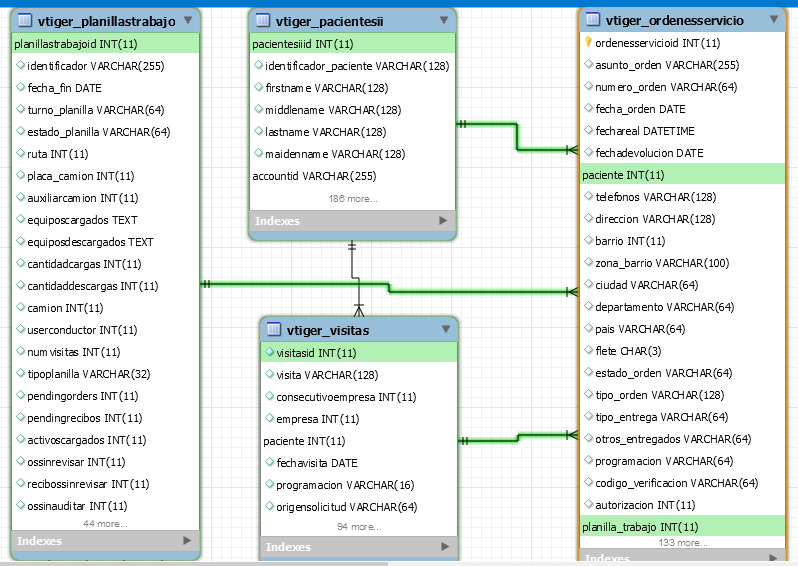Click vtiger_ordenesservicio table title
The image size is (798, 566).
tap(674, 20)
